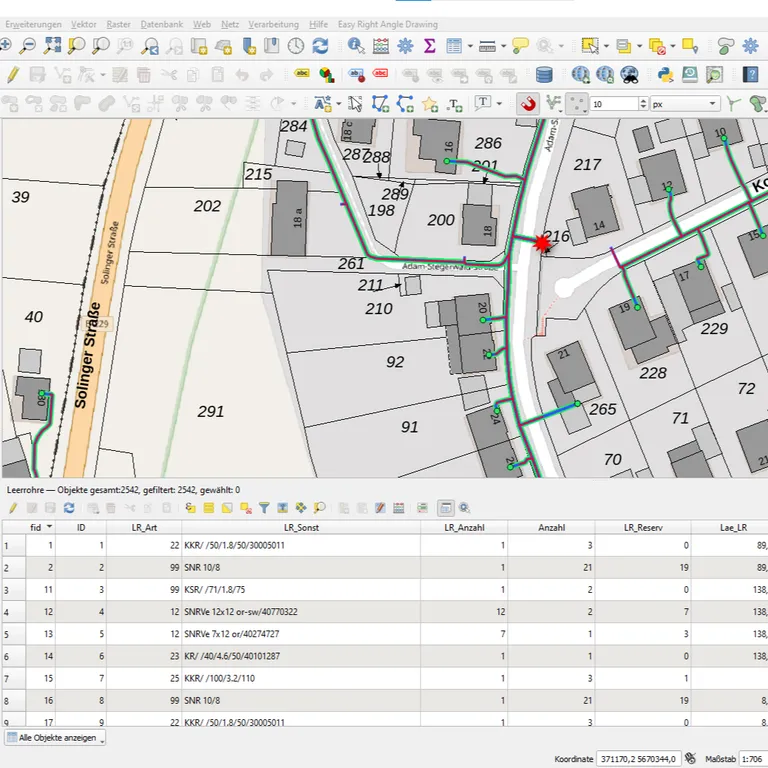
Task: Sort table by LR_Sonst column header
Action: click(x=301, y=528)
